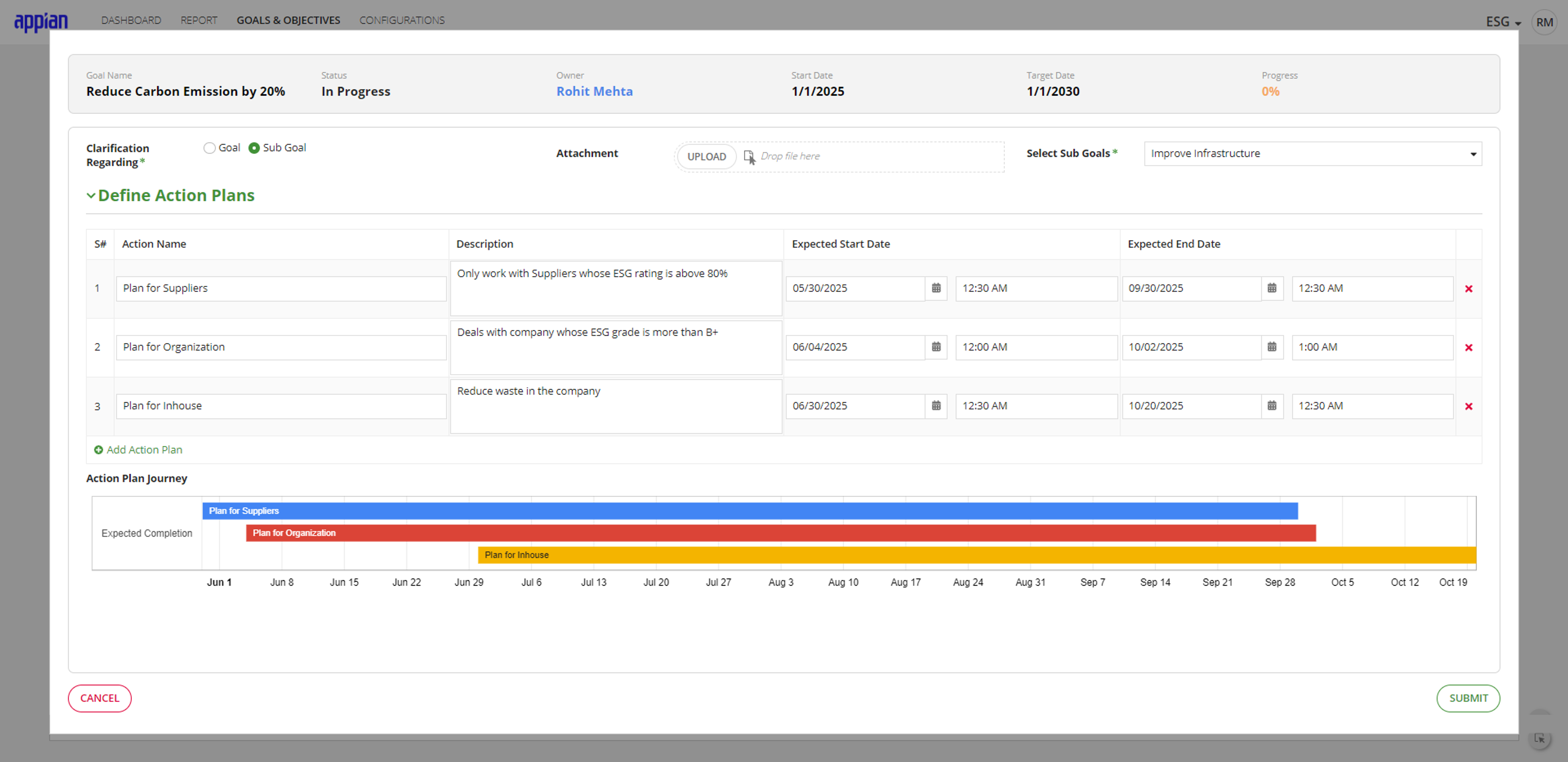
Task: Open calendar picker for Plan for Inhouse start date
Action: (x=936, y=406)
